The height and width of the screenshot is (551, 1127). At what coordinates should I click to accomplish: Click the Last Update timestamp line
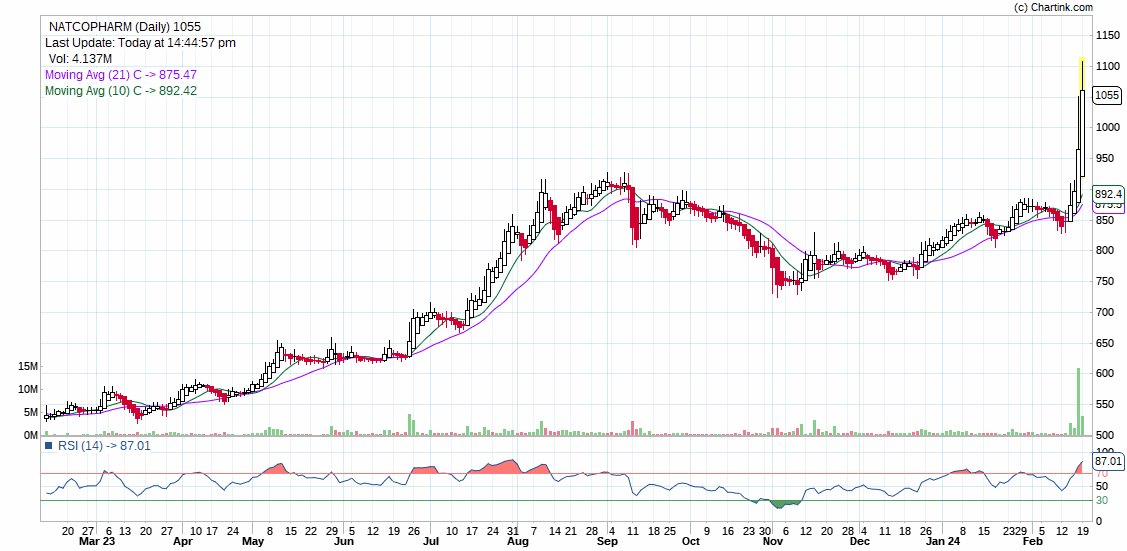[x=140, y=42]
